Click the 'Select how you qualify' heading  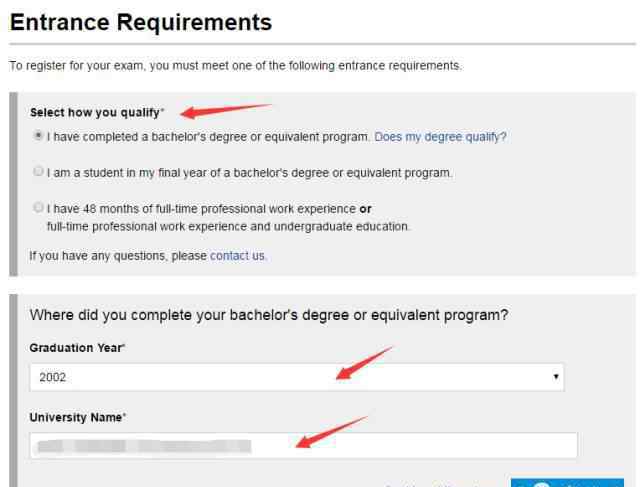(96, 112)
